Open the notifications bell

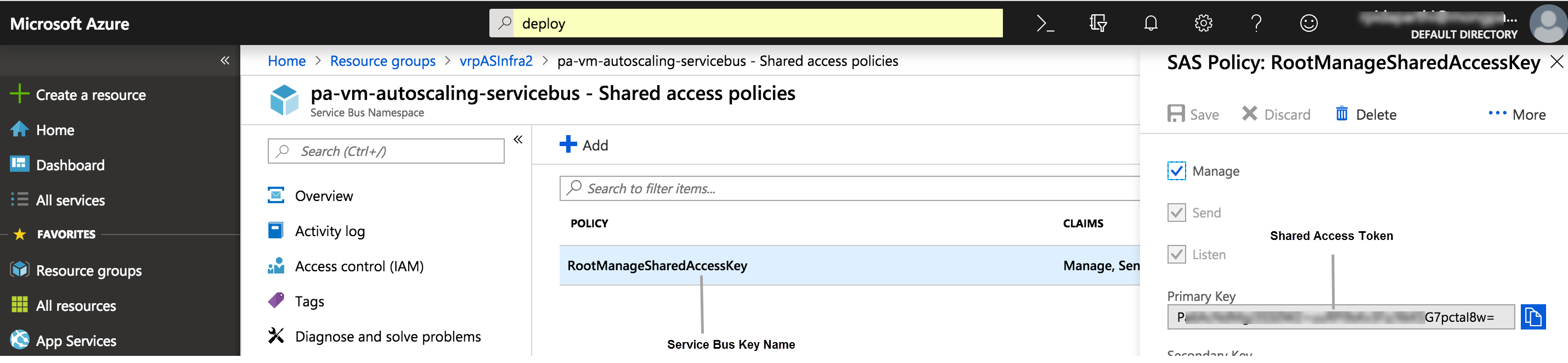(x=1150, y=24)
